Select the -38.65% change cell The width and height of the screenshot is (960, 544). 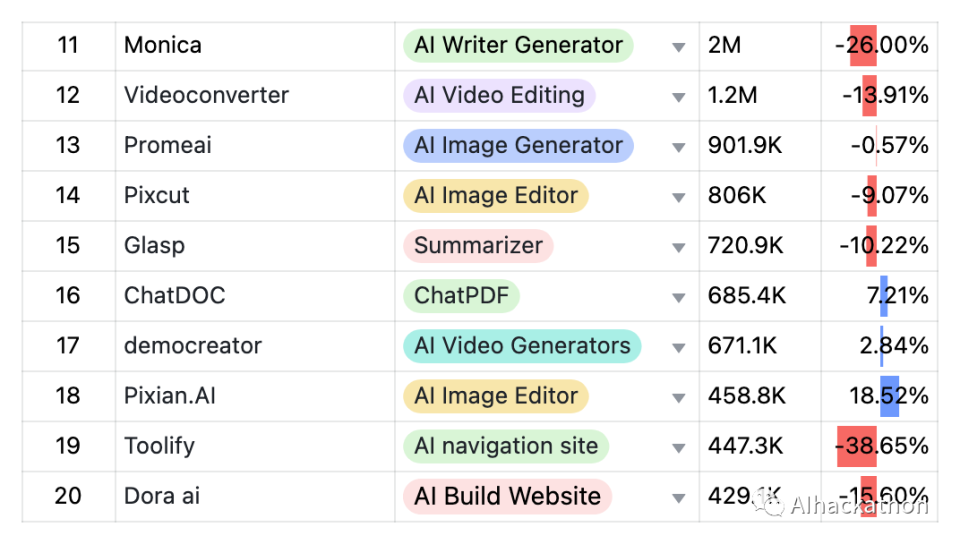coord(881,446)
